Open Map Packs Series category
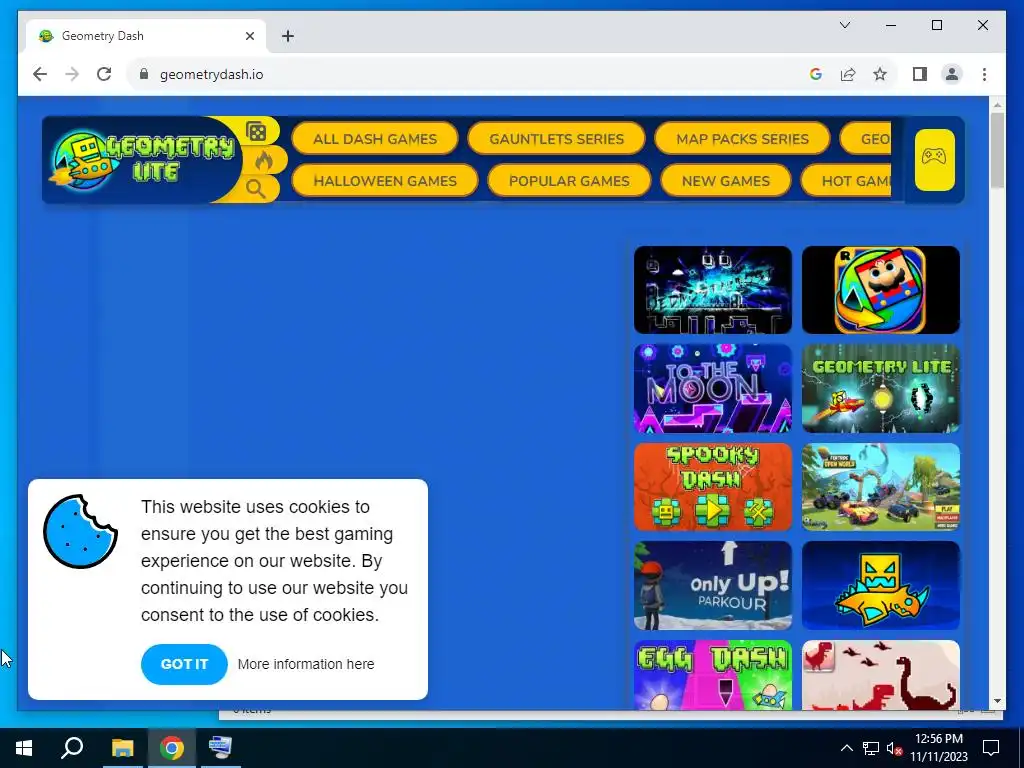 tap(743, 138)
